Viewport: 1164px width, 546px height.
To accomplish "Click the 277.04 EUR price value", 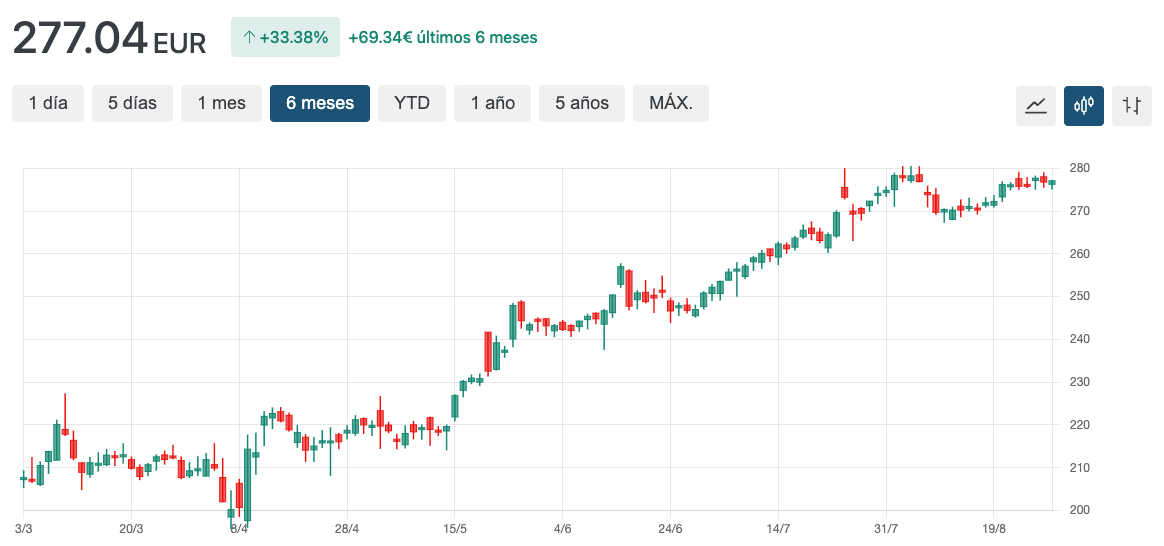I will click(x=108, y=39).
